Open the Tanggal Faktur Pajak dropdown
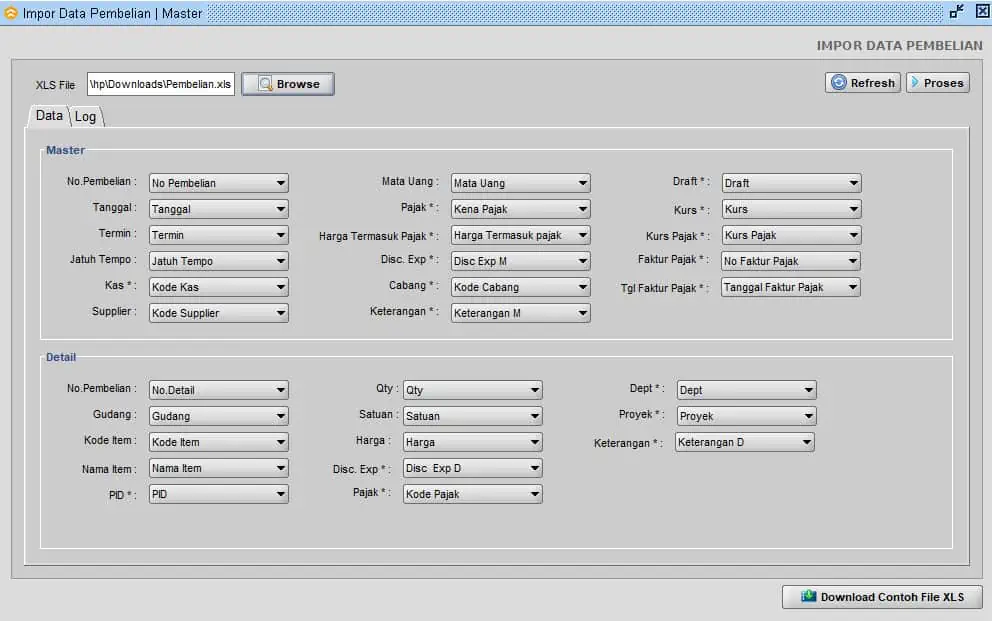This screenshot has width=992, height=621. 791,287
